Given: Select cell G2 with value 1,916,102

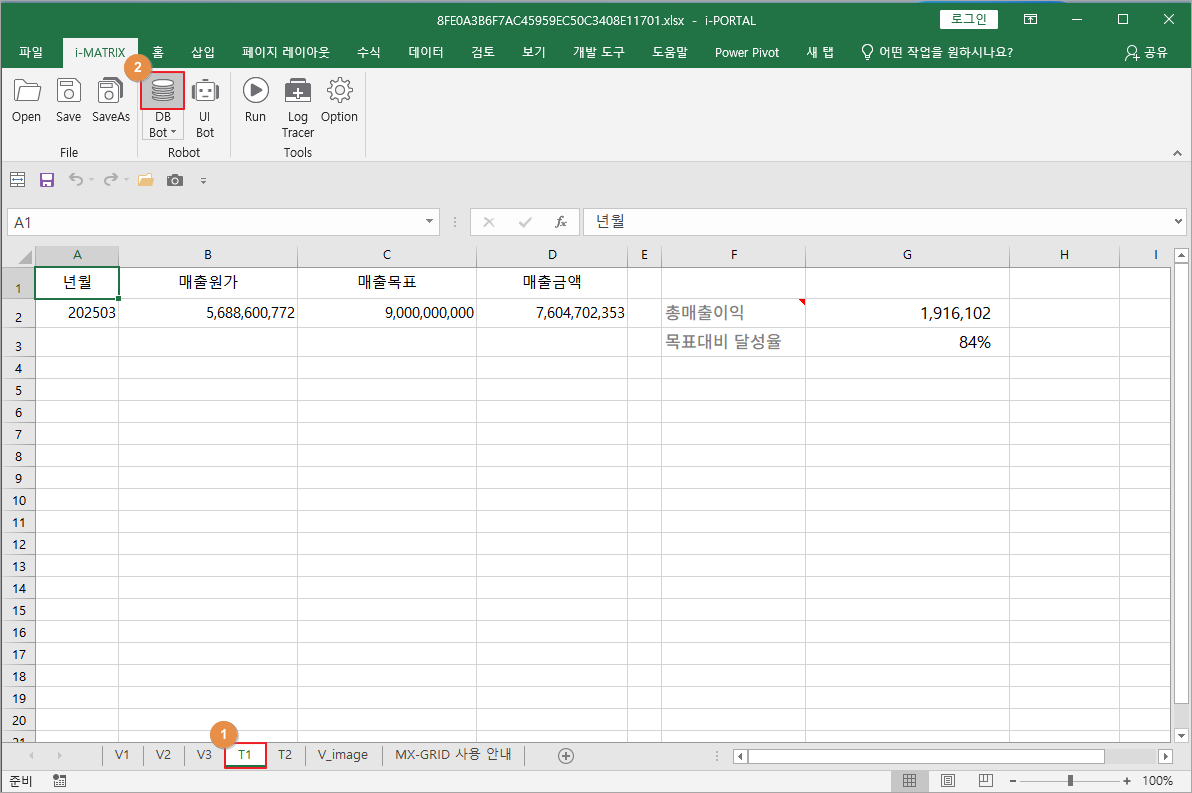Looking at the screenshot, I should coord(907,313).
